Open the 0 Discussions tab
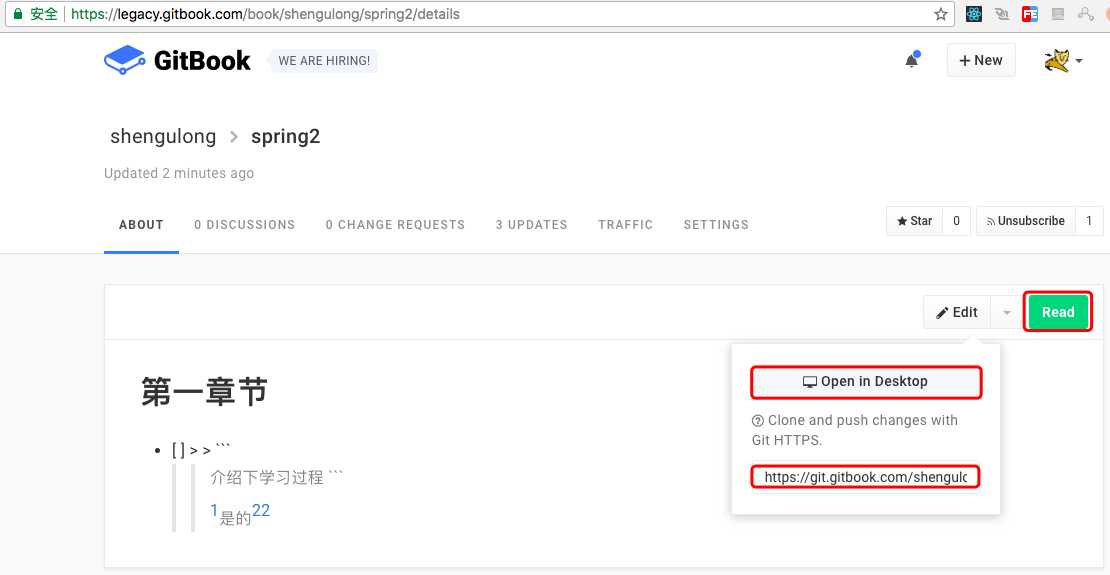 click(244, 224)
